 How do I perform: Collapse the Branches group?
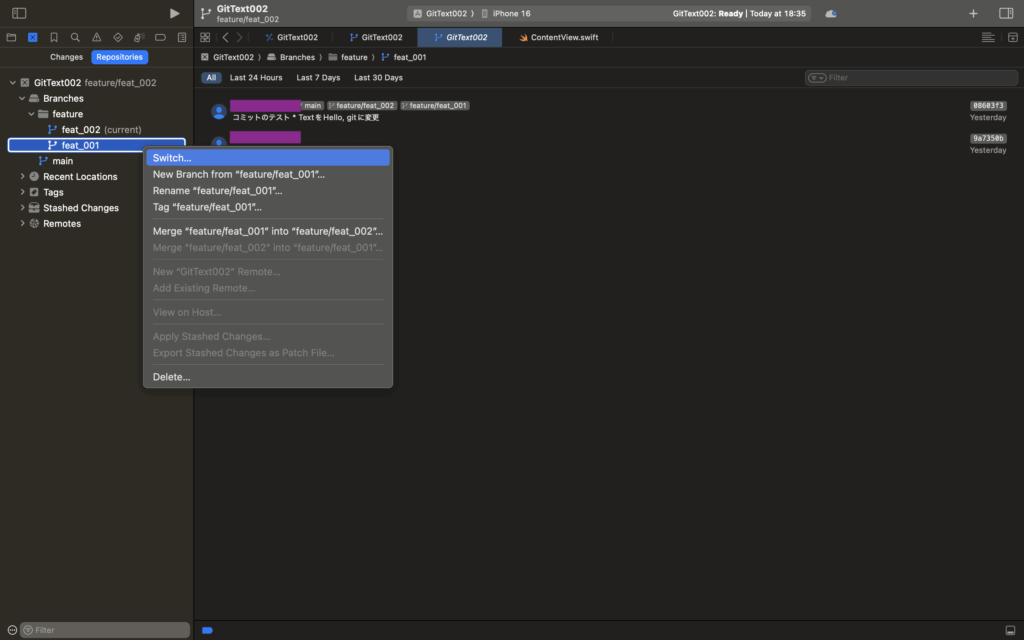22,99
